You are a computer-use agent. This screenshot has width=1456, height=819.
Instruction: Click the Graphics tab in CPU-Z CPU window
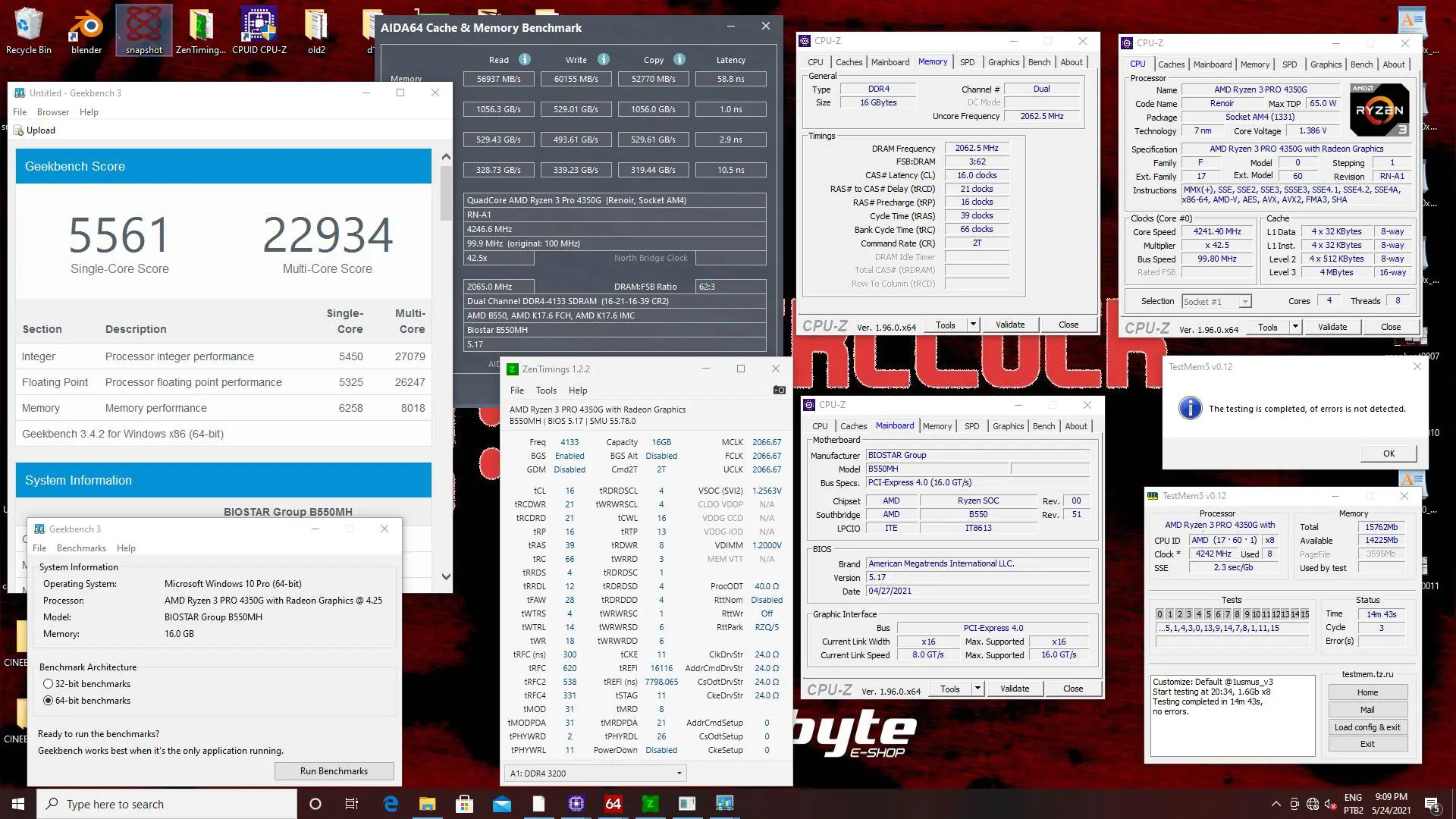coord(1326,64)
